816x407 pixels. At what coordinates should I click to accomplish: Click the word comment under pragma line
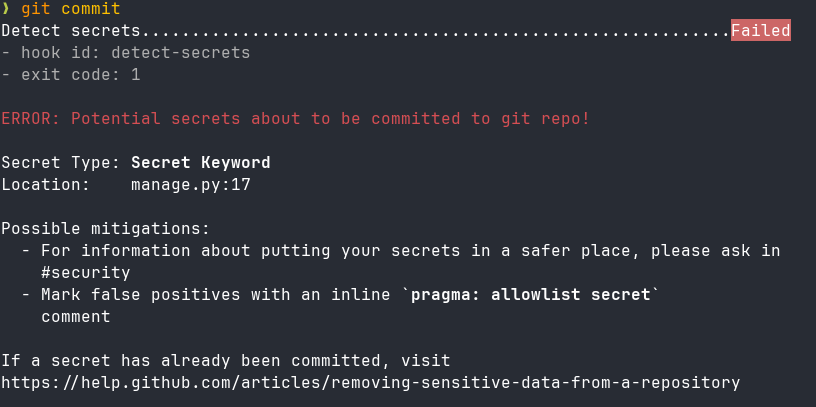coord(75,317)
